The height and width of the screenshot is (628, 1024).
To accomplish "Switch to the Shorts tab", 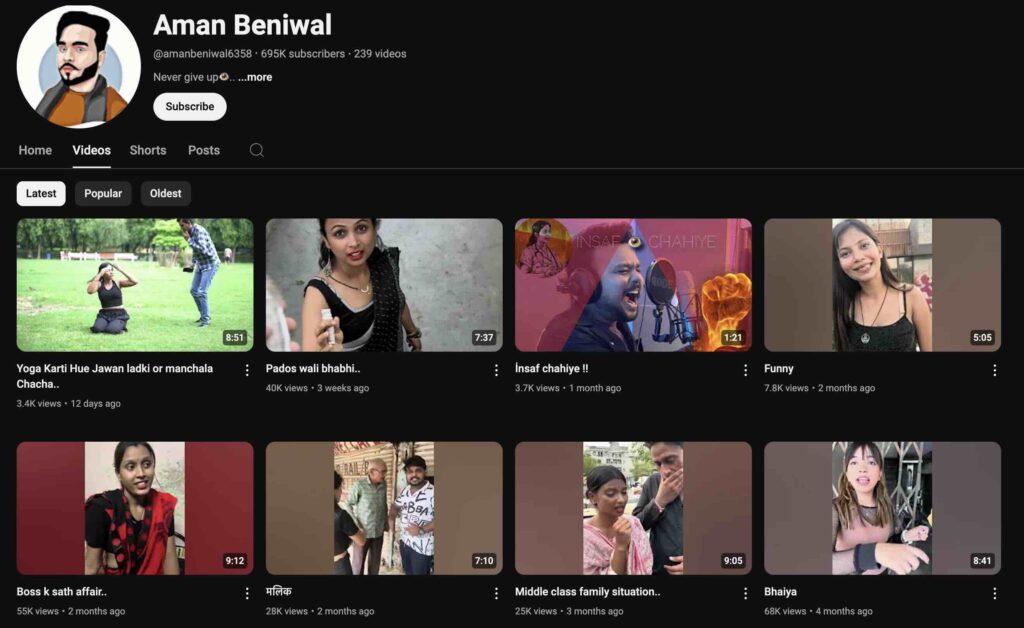I will 148,150.
